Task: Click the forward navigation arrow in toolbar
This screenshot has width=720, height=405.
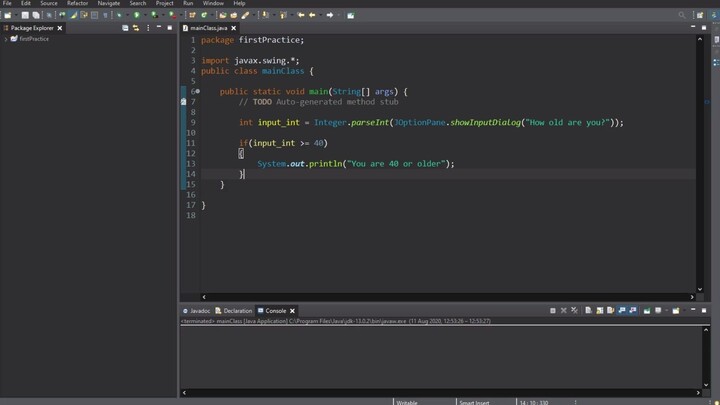Action: [330, 15]
